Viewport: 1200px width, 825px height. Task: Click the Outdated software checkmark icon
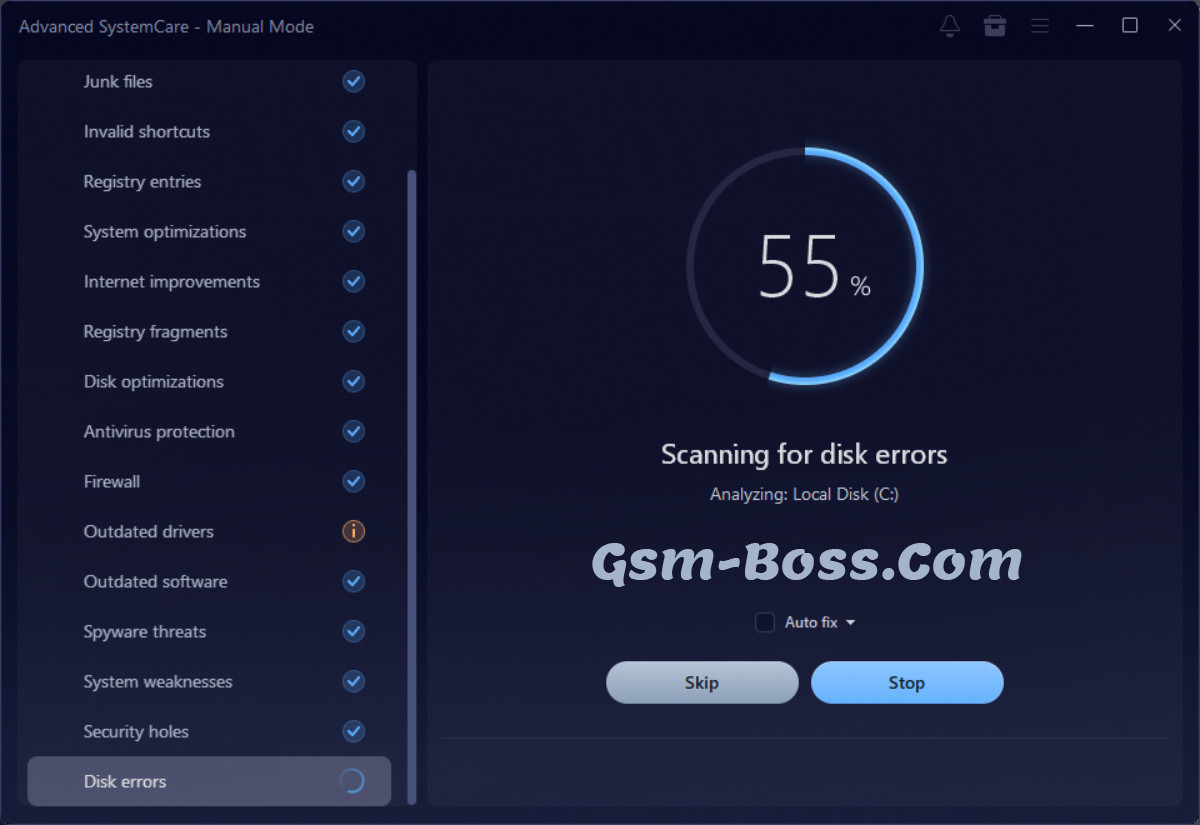[x=354, y=581]
